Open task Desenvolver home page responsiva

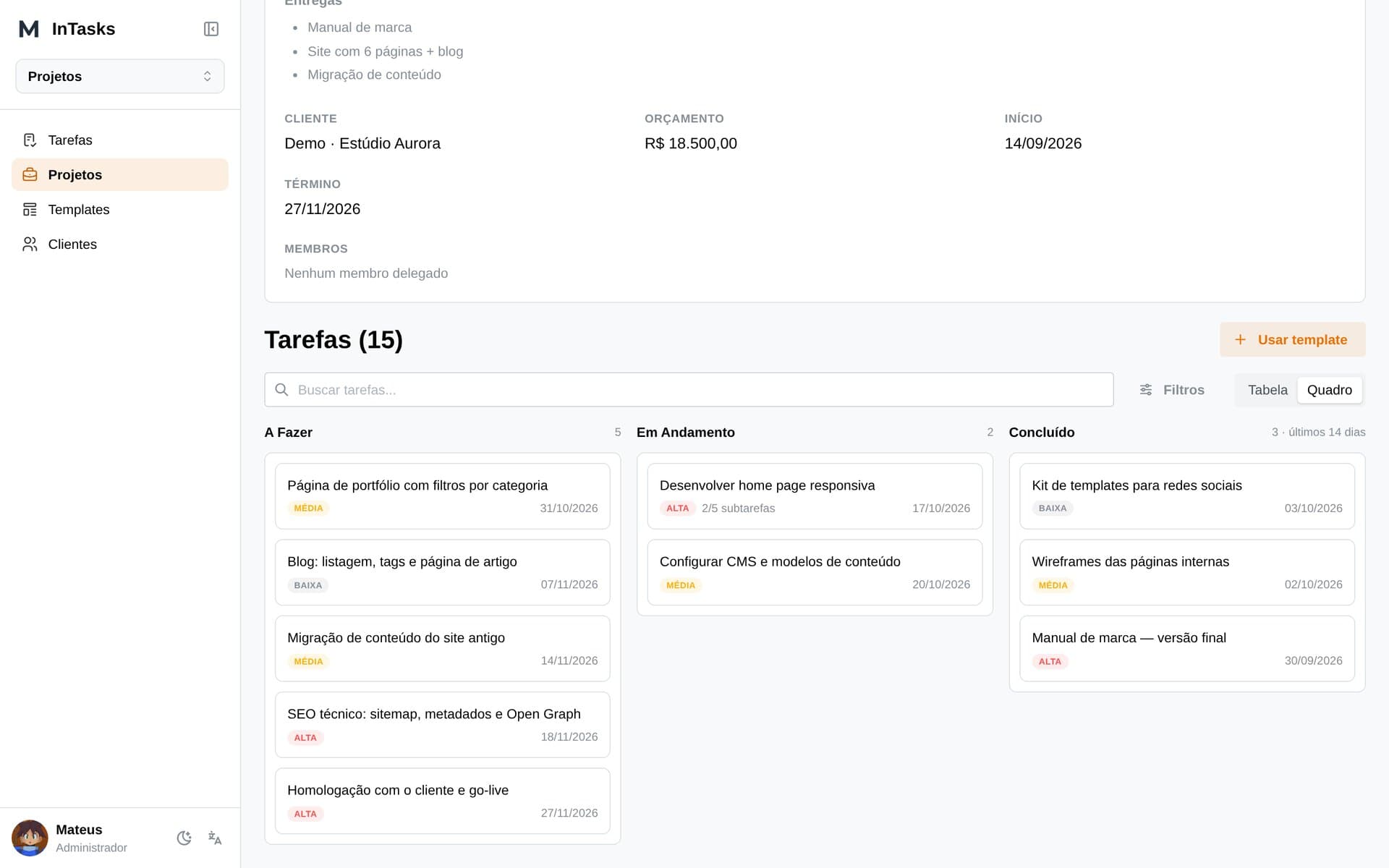click(815, 496)
